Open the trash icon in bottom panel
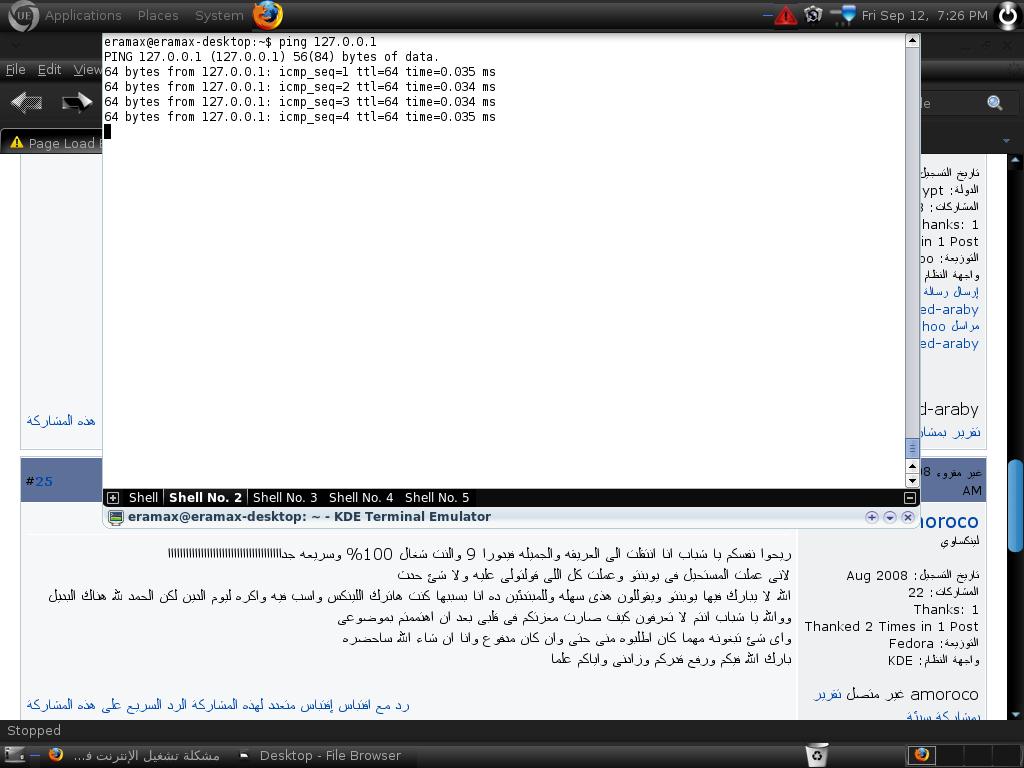This screenshot has width=1024, height=768. (x=816, y=755)
